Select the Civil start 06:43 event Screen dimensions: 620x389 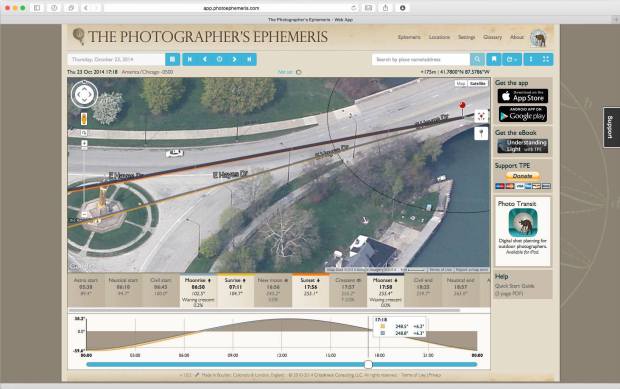[x=161, y=290]
